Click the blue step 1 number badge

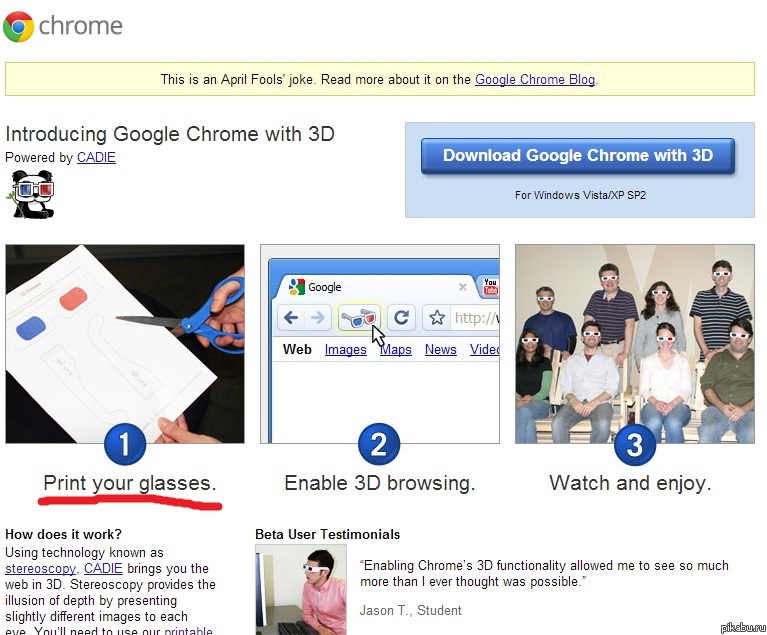point(125,444)
